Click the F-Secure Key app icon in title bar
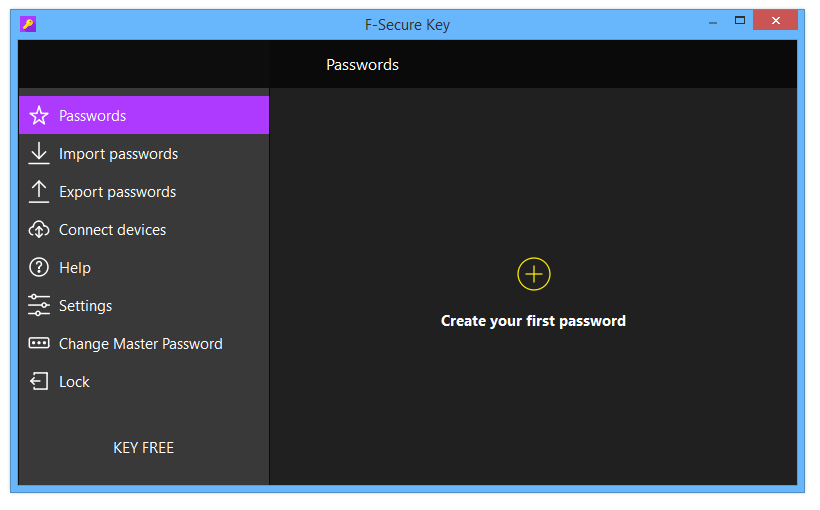The image size is (820, 510). coord(28,24)
